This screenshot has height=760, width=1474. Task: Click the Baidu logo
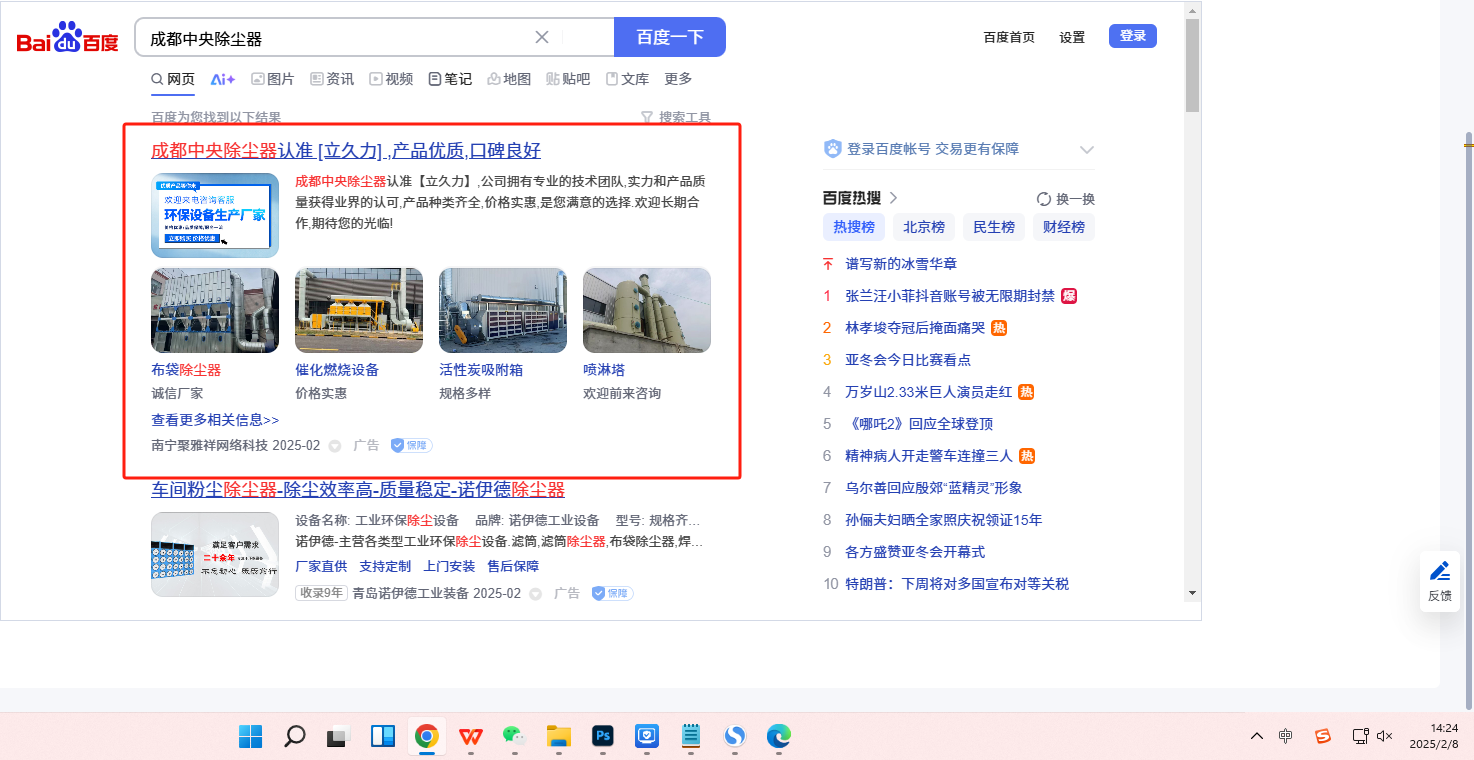[x=67, y=38]
